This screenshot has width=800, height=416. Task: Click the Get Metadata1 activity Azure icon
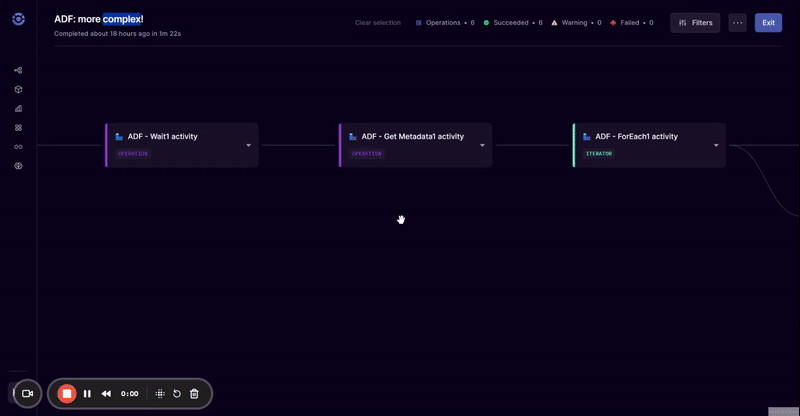pos(353,137)
